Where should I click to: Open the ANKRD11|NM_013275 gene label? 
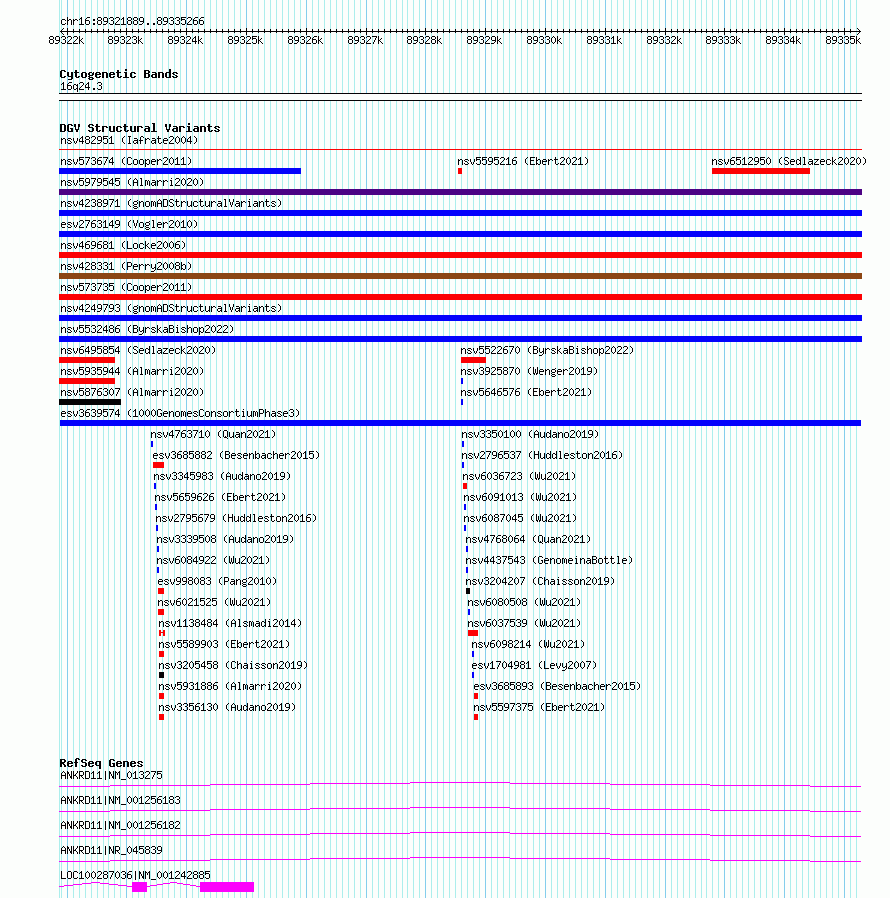click(x=111, y=775)
